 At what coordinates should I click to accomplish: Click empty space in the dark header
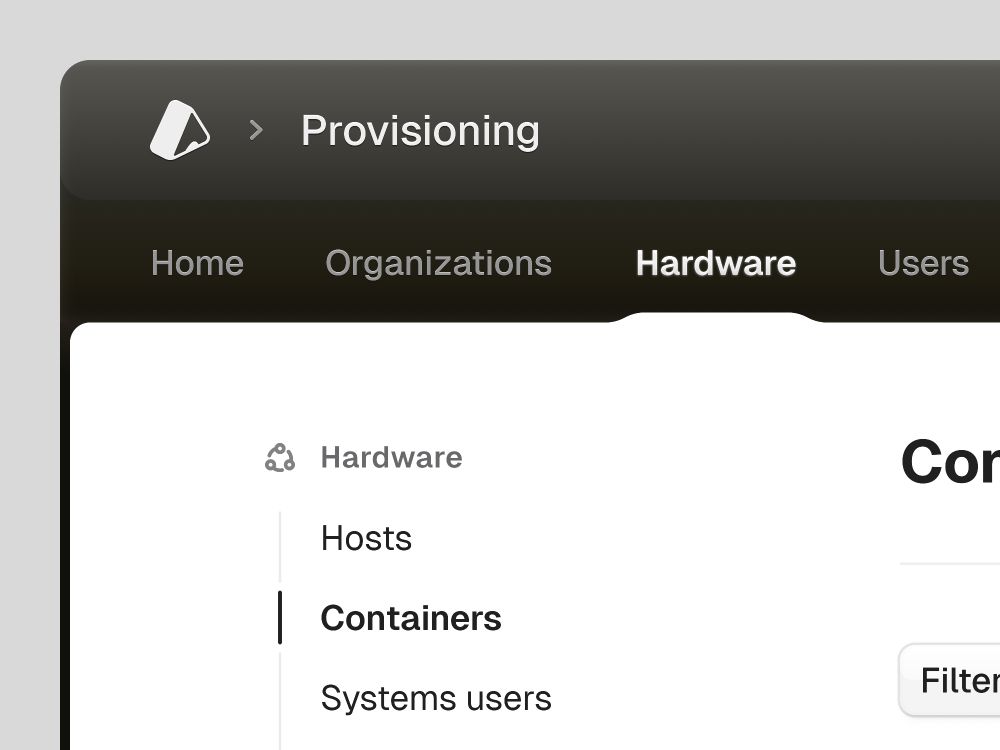tap(765, 131)
